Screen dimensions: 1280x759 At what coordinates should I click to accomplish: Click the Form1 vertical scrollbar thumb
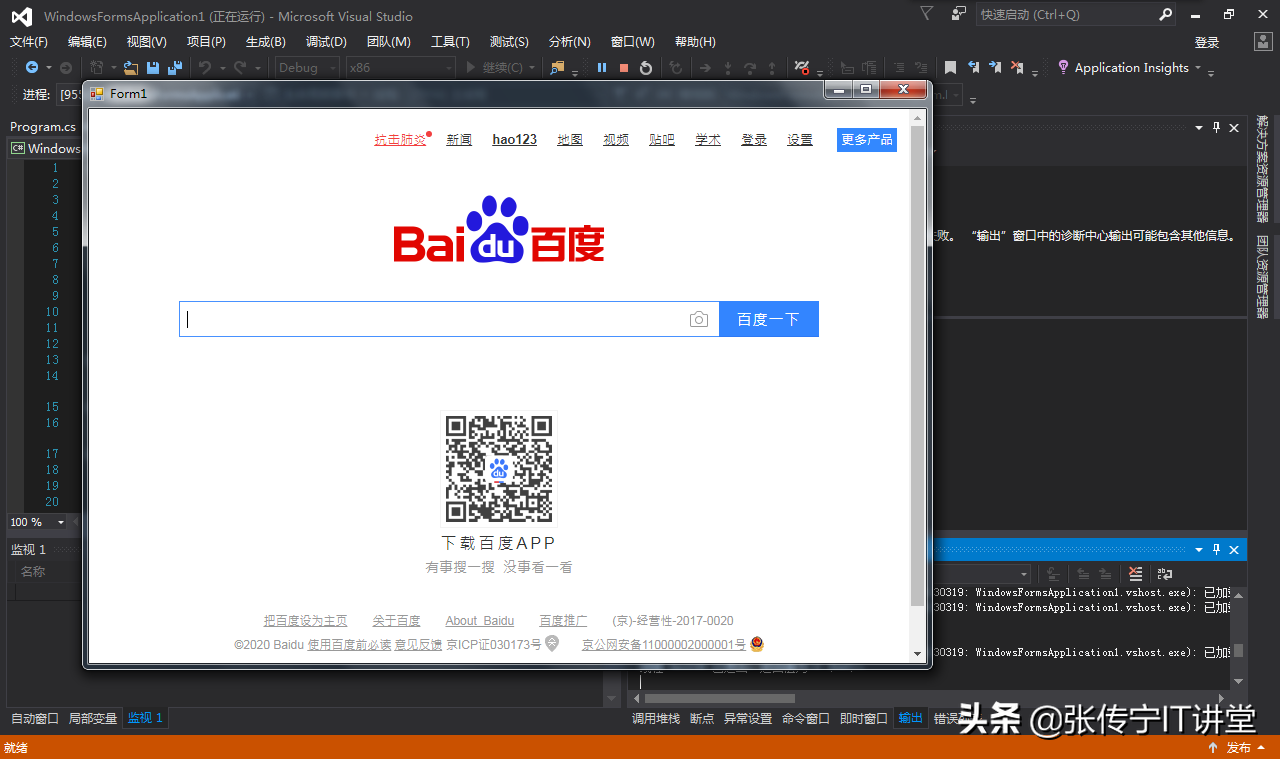point(918,365)
